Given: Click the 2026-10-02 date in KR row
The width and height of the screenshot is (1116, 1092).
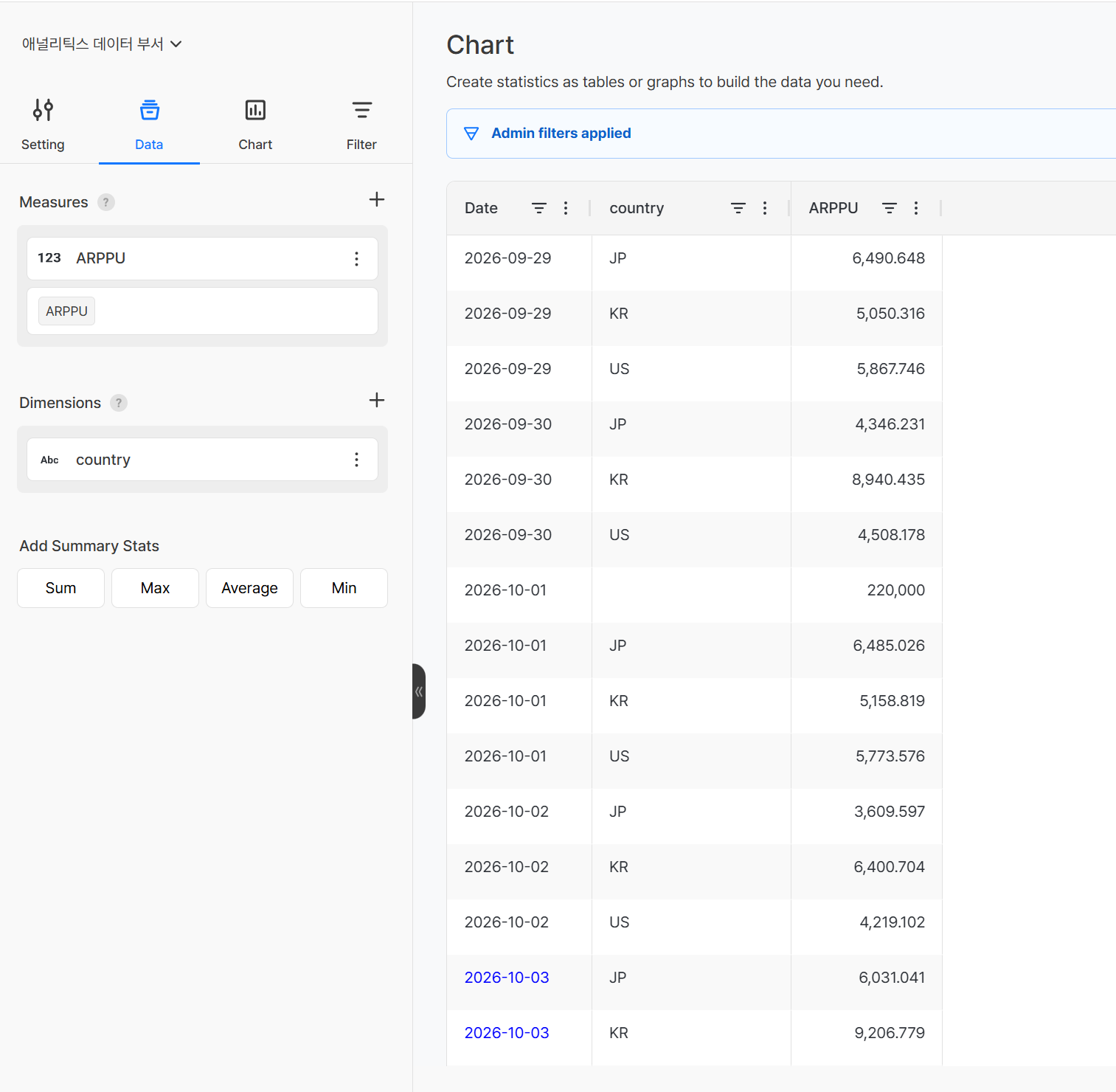Looking at the screenshot, I should [x=507, y=867].
